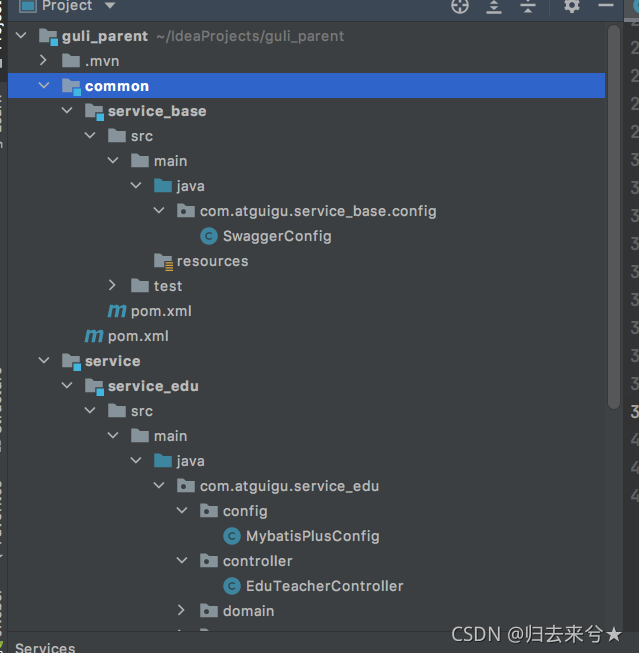Hide the Project tool window with minus icon
Image resolution: width=639 pixels, height=653 pixels.
tap(606, 5)
